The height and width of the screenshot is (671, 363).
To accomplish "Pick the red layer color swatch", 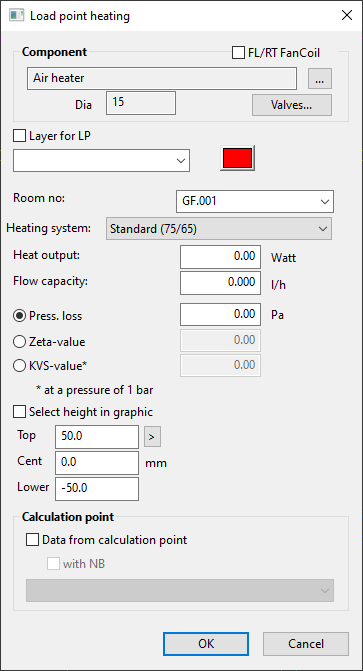I will pyautogui.click(x=238, y=158).
